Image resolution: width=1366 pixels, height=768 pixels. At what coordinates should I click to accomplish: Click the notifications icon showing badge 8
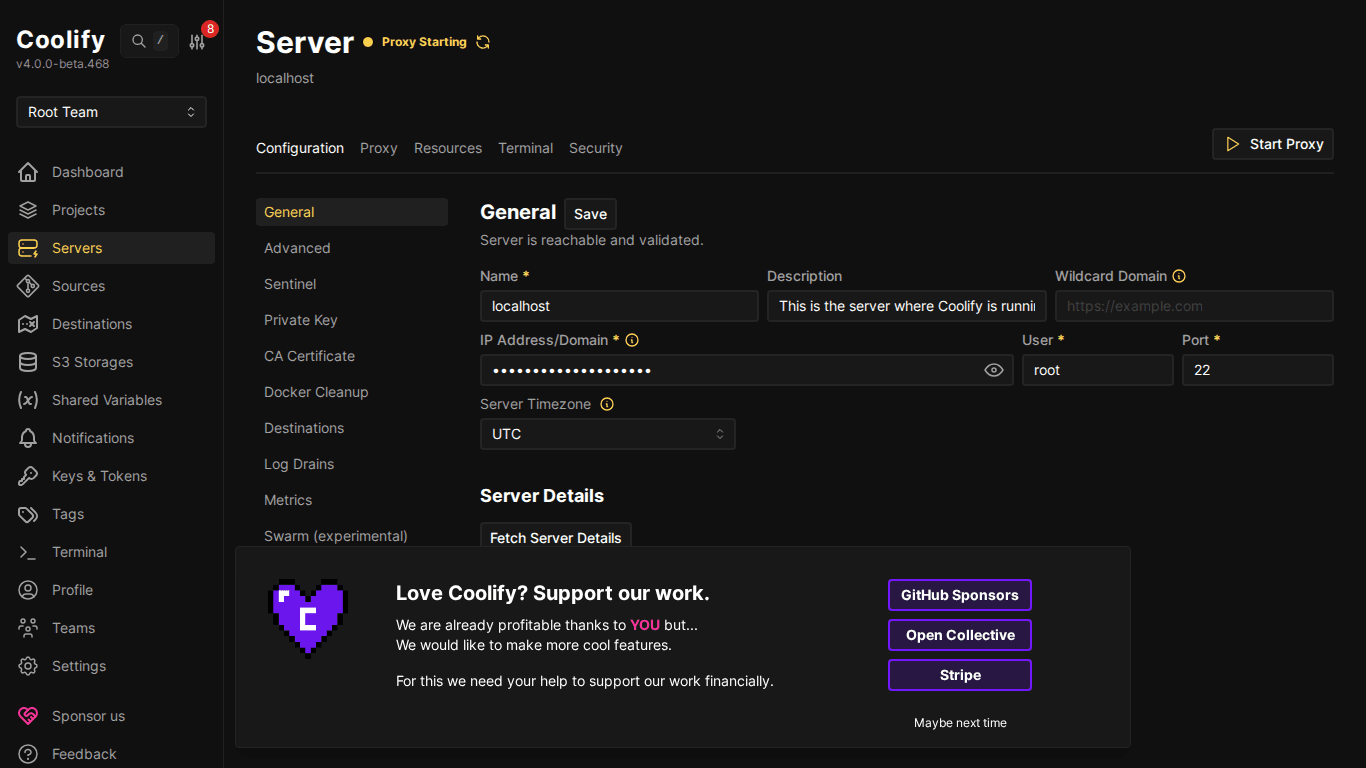[x=196, y=40]
